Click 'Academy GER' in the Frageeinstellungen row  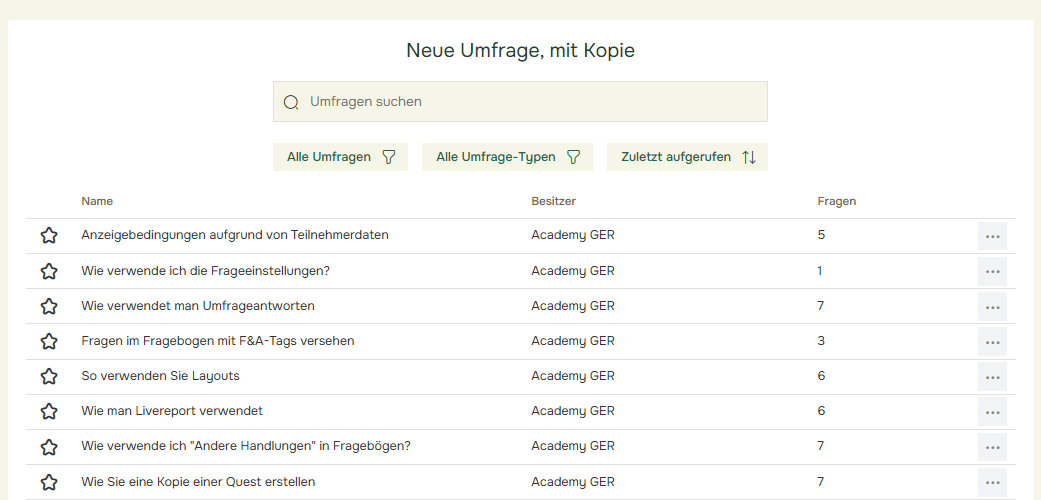point(573,271)
